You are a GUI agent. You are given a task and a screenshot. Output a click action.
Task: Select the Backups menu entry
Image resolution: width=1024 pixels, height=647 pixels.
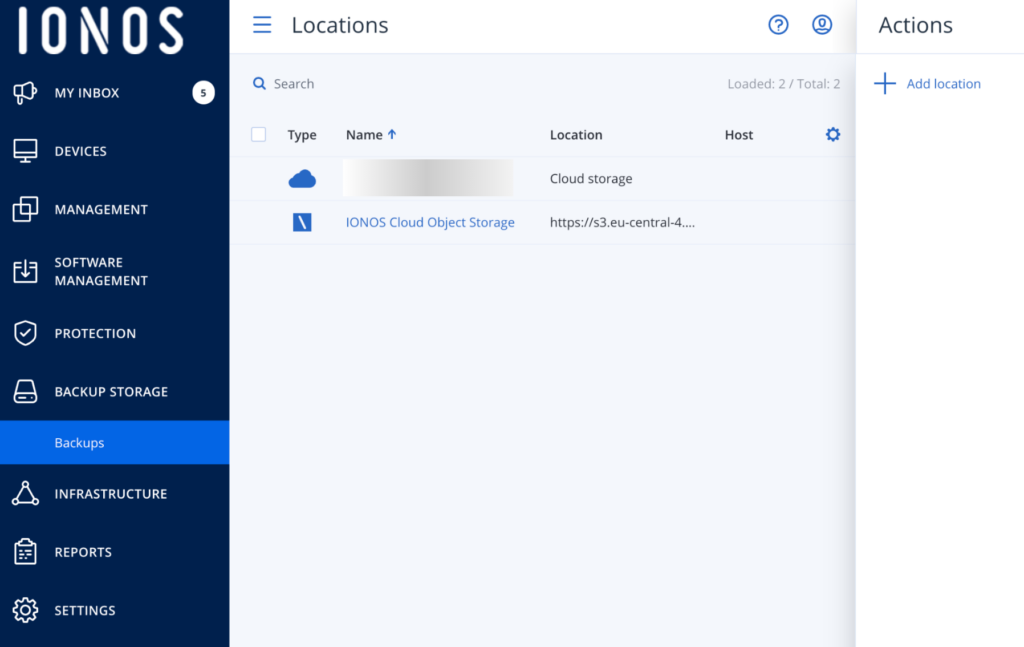coord(78,441)
